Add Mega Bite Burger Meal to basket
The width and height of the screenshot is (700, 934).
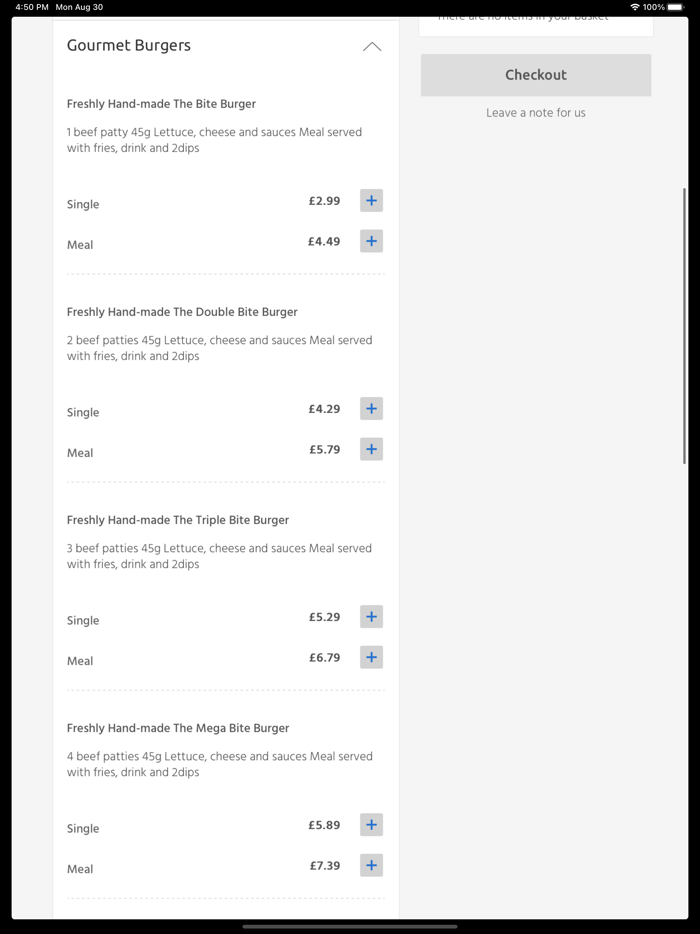371,865
